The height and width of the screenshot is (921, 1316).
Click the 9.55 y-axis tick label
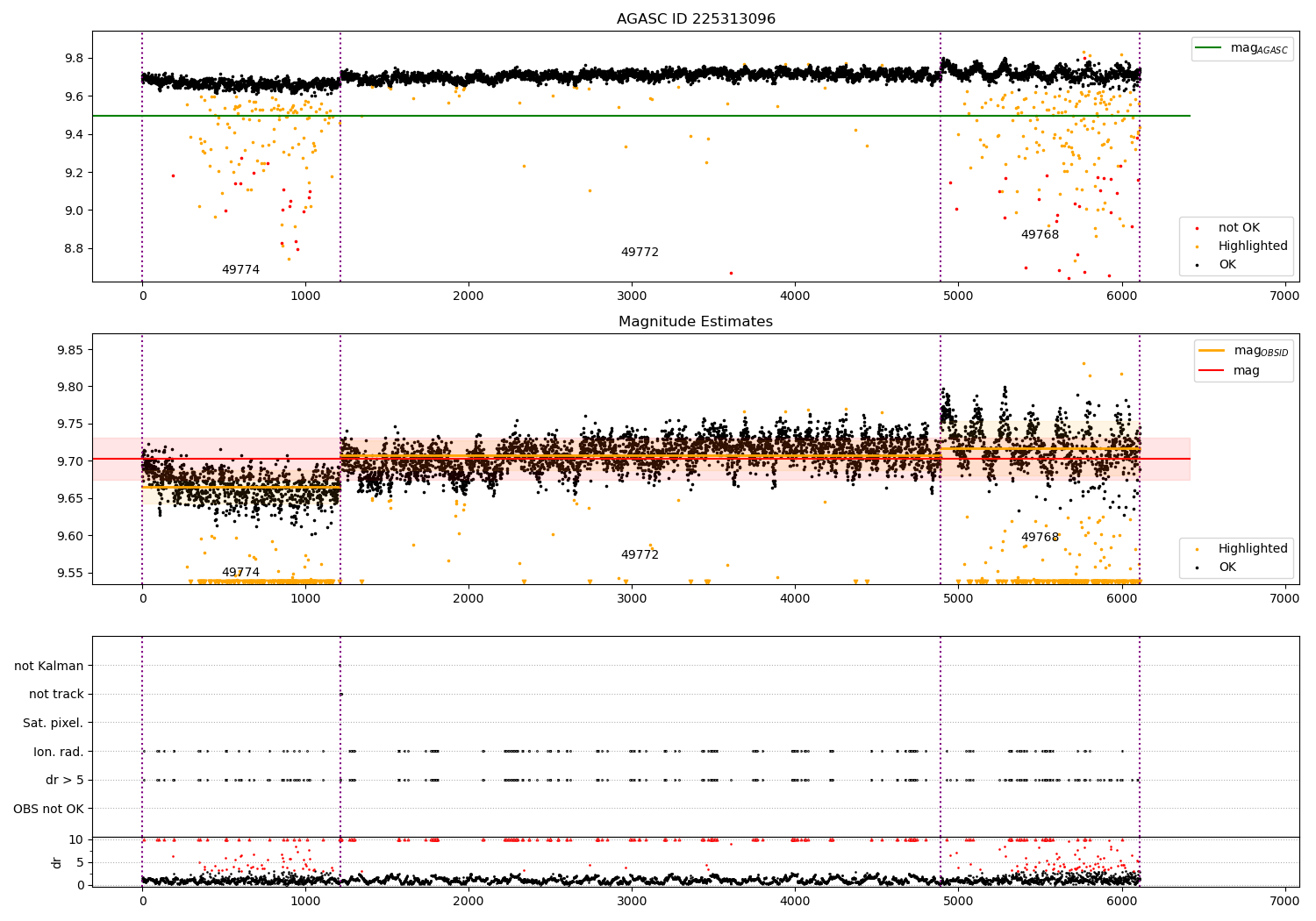point(72,573)
